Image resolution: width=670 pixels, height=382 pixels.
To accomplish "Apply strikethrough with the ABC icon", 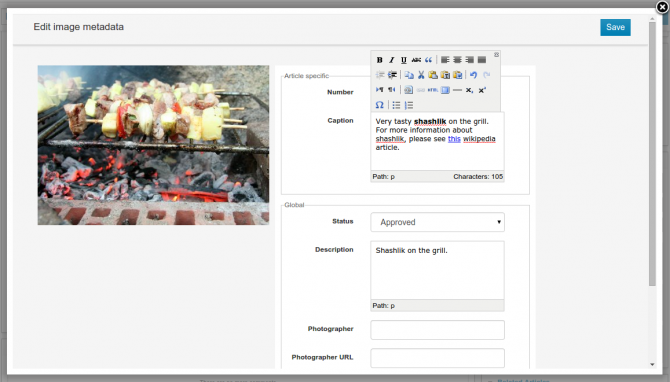I will coord(416,60).
